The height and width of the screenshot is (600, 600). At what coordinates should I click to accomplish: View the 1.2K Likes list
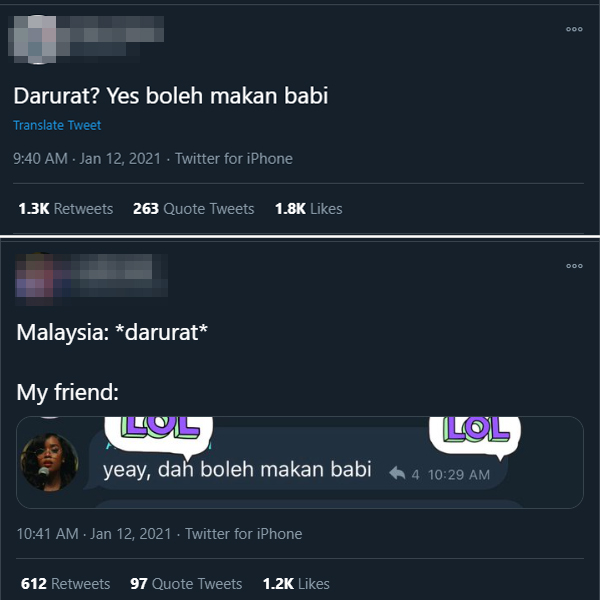[x=296, y=584]
